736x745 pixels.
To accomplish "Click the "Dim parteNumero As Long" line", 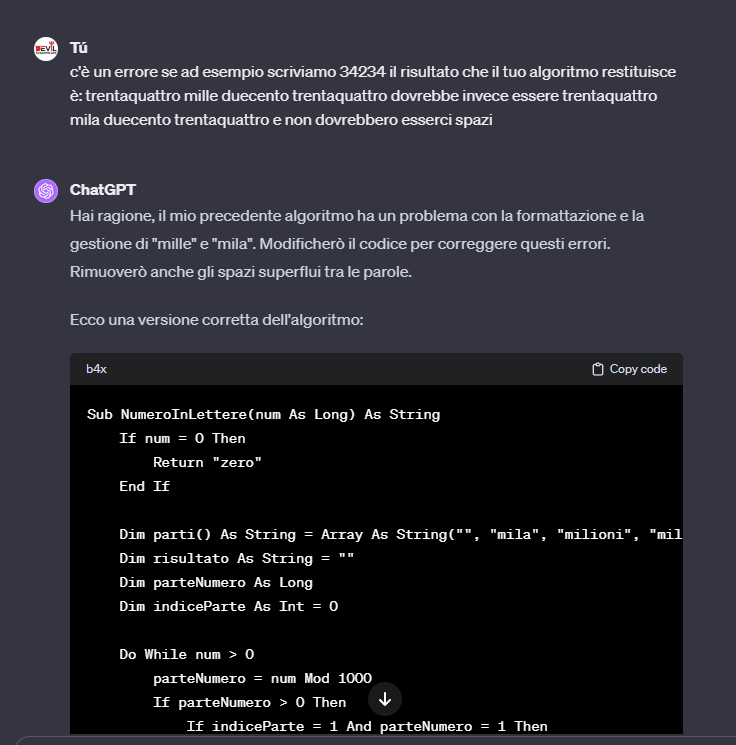I will click(215, 582).
